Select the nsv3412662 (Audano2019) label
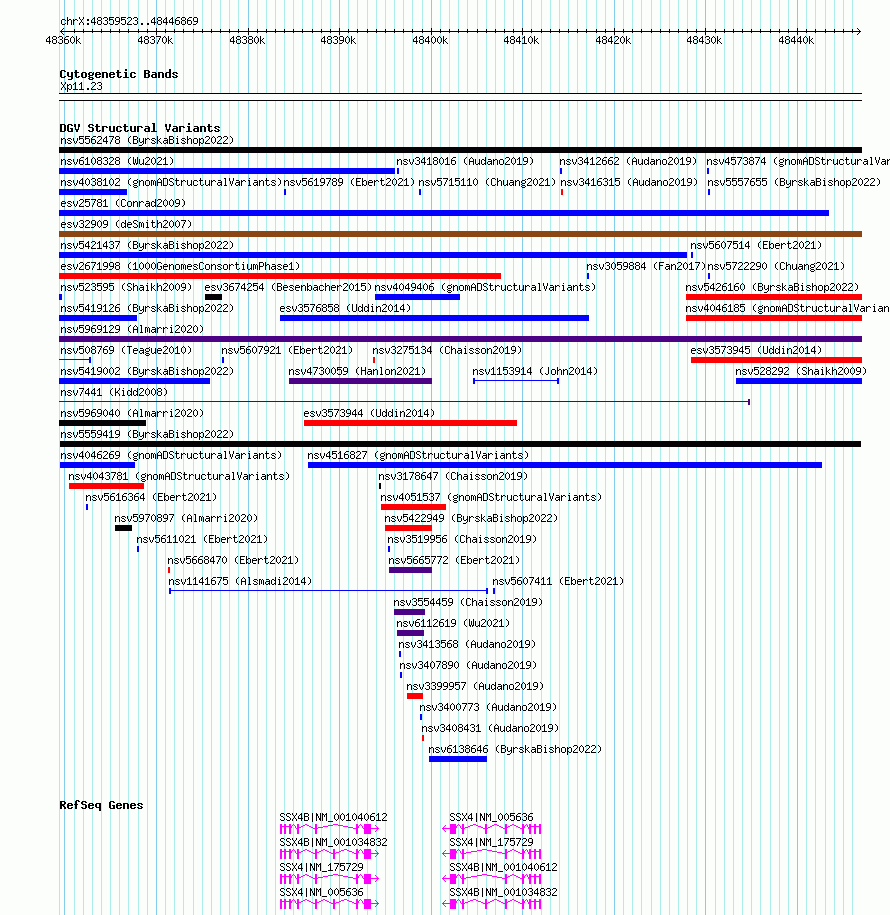The width and height of the screenshot is (890, 915). [x=628, y=162]
